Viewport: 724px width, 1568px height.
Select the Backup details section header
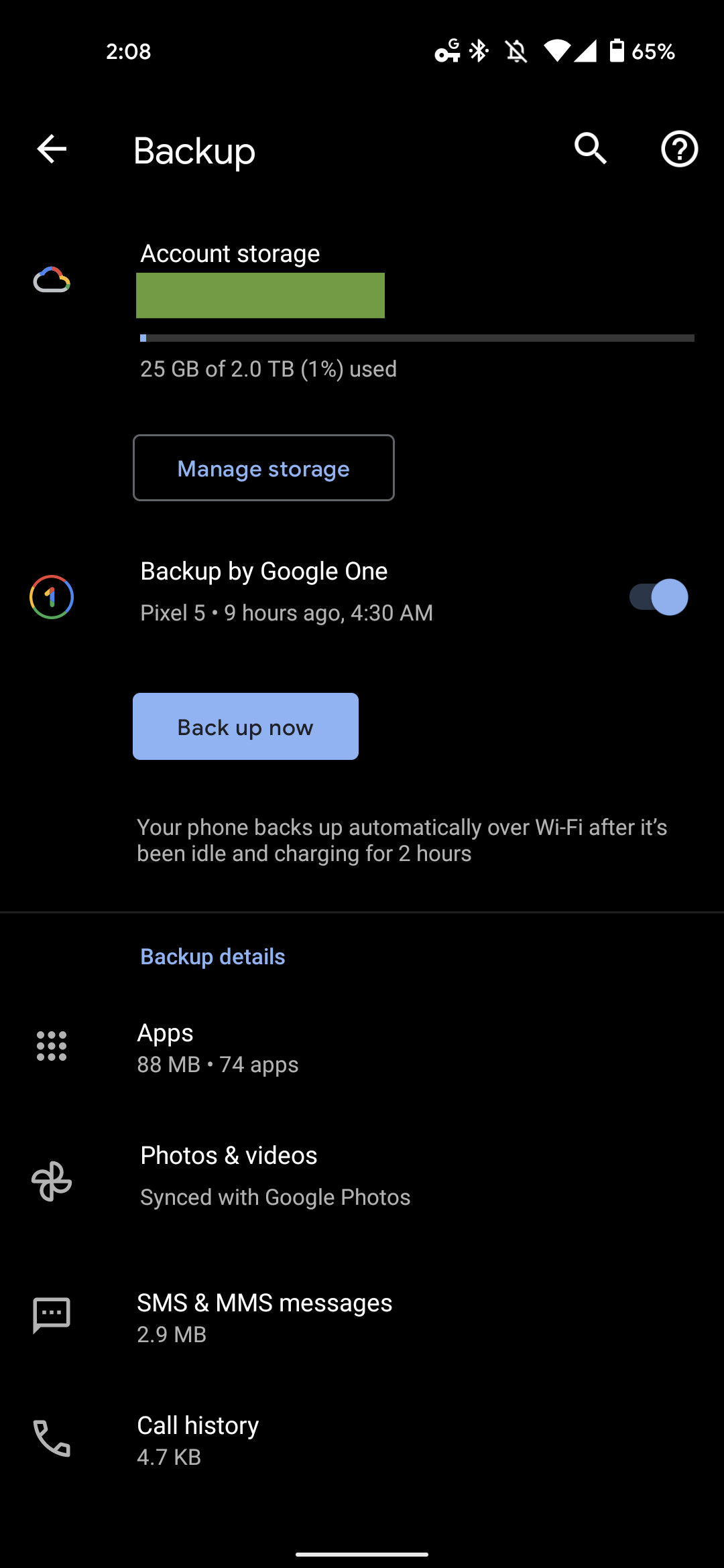point(212,957)
